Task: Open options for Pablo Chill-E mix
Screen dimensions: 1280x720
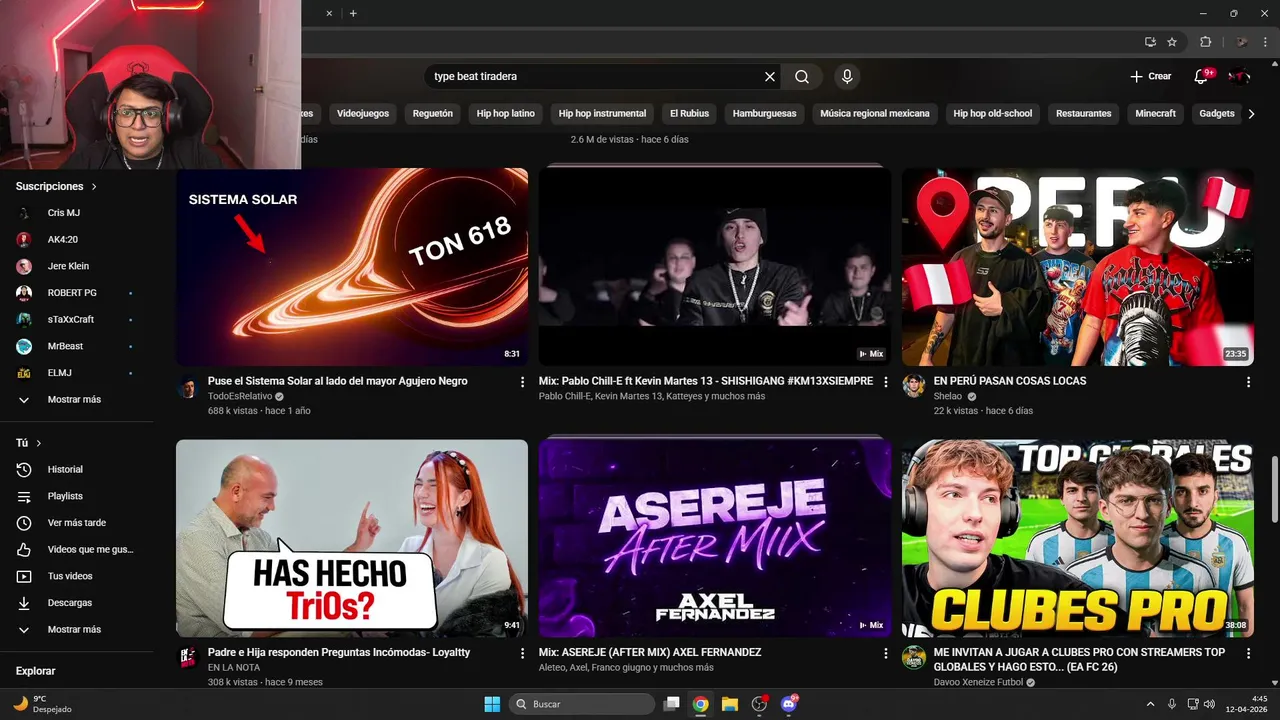Action: (x=885, y=382)
